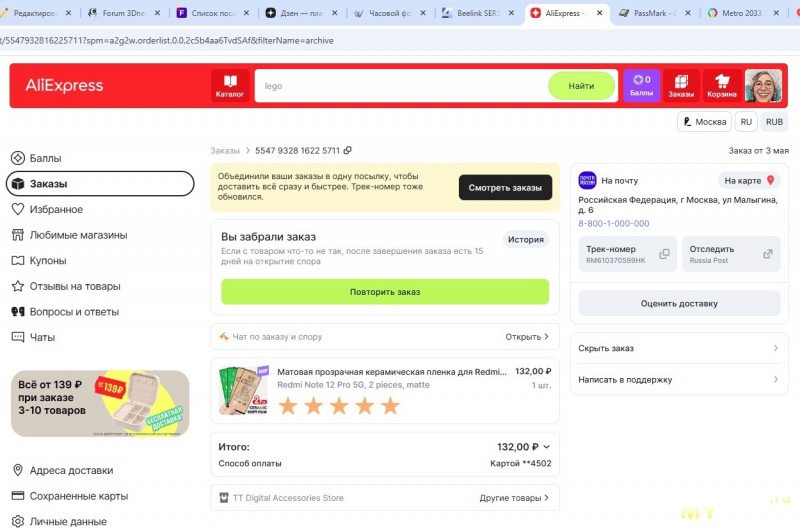Open Любимые магазины in the sidebar
This screenshot has width=800, height=529.
[x=69, y=235]
